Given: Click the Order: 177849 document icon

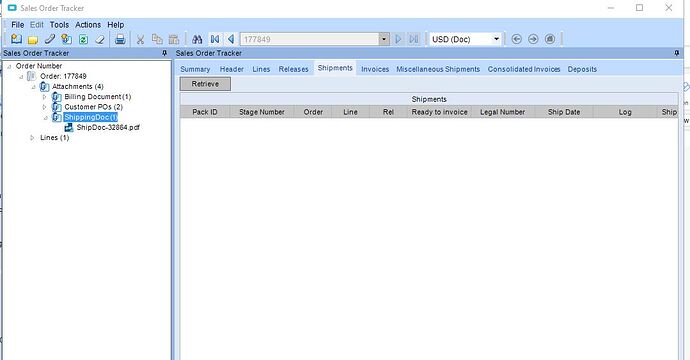Looking at the screenshot, I should click(x=31, y=76).
